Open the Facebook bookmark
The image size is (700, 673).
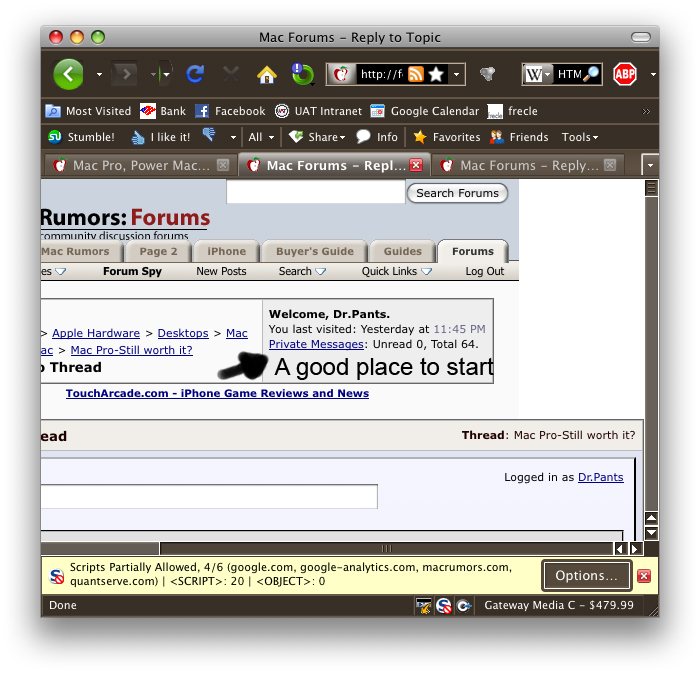230,111
